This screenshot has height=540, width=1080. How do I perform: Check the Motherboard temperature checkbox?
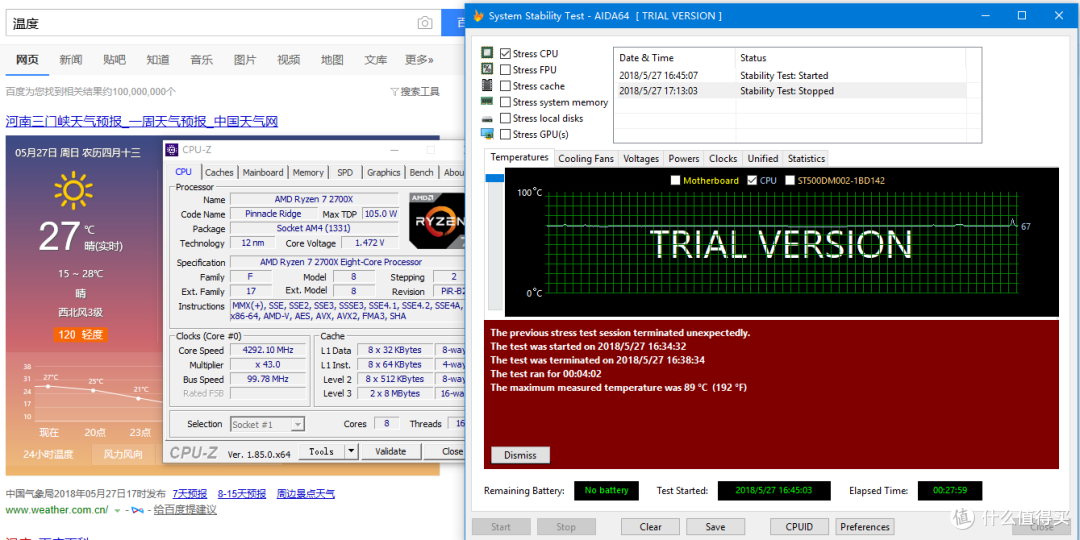(x=675, y=180)
